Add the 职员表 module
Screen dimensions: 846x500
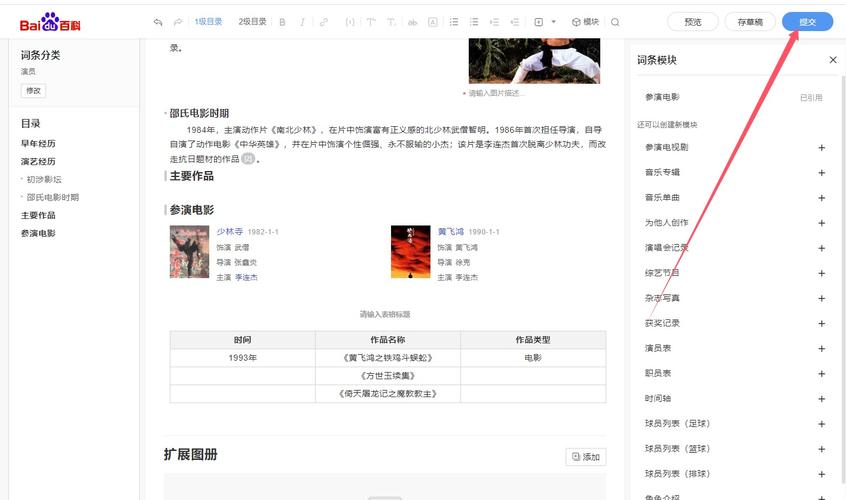point(821,373)
